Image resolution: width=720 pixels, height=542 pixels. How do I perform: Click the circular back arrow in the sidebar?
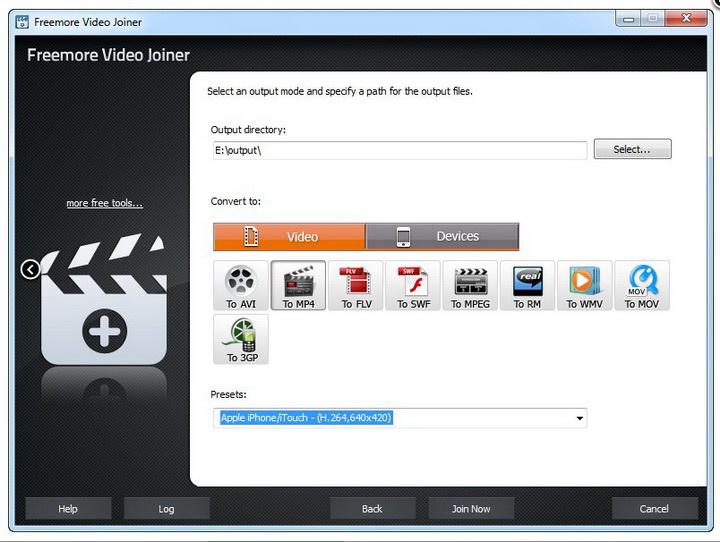click(x=31, y=269)
